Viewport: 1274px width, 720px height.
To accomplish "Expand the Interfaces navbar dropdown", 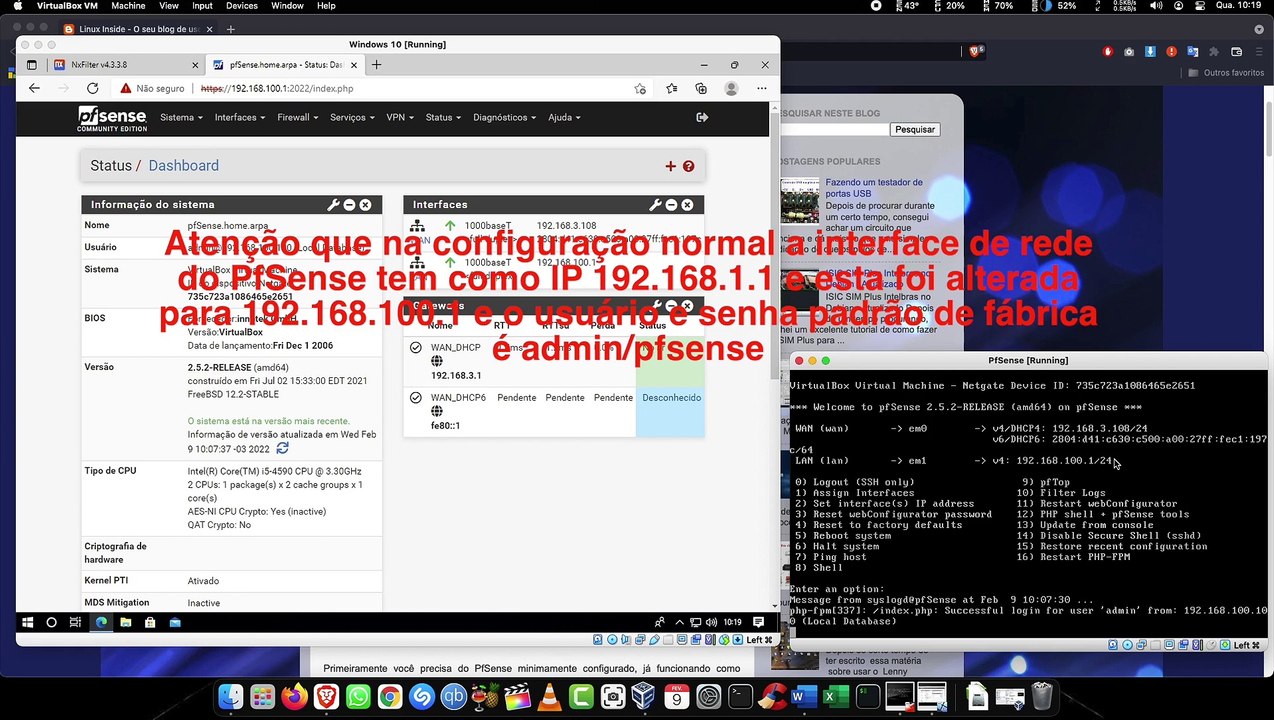I will (x=240, y=117).
